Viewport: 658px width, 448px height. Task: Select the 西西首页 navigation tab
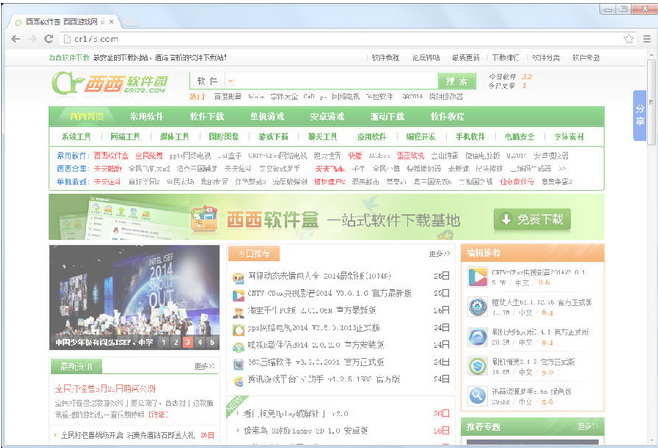[x=86, y=116]
